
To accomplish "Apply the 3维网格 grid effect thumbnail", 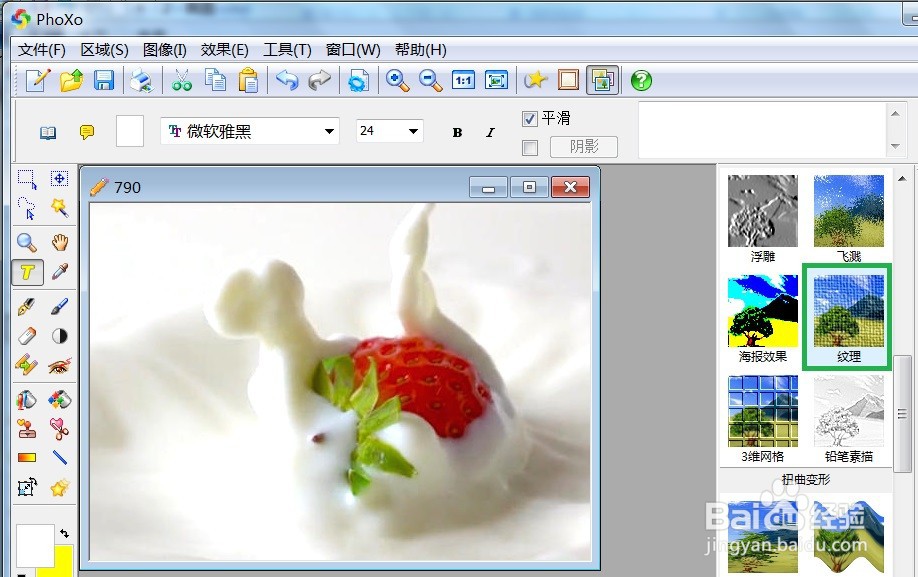I will click(762, 411).
